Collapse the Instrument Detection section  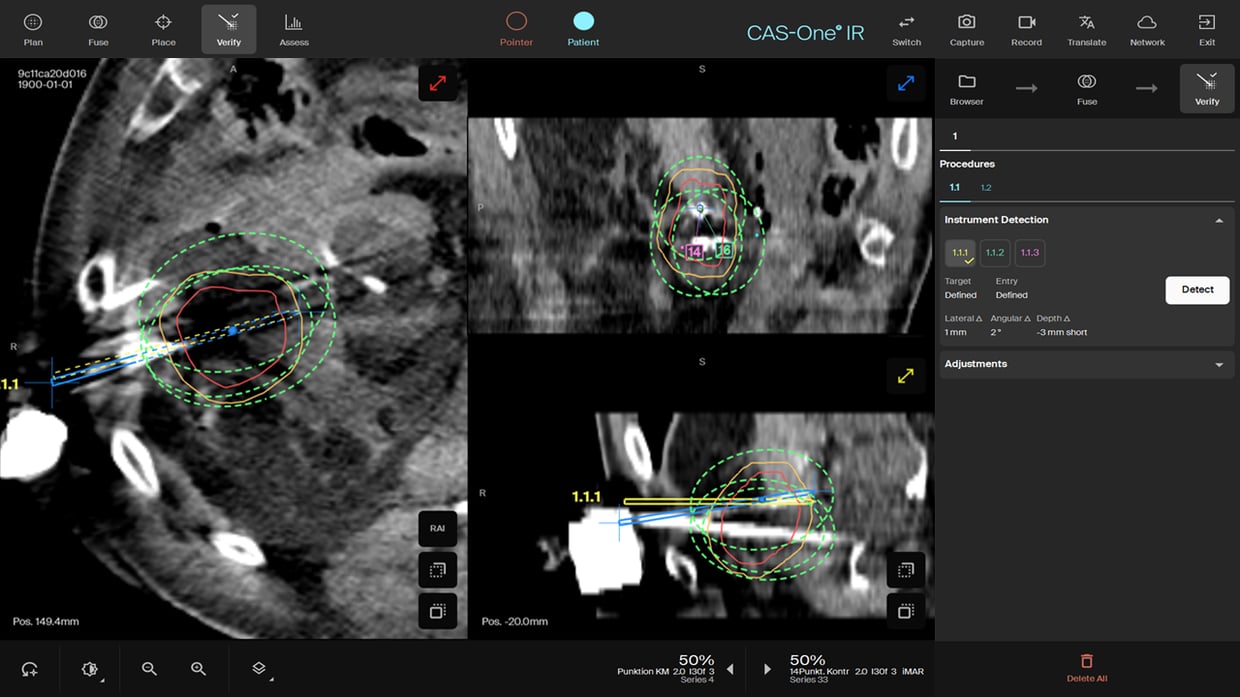click(1218, 220)
